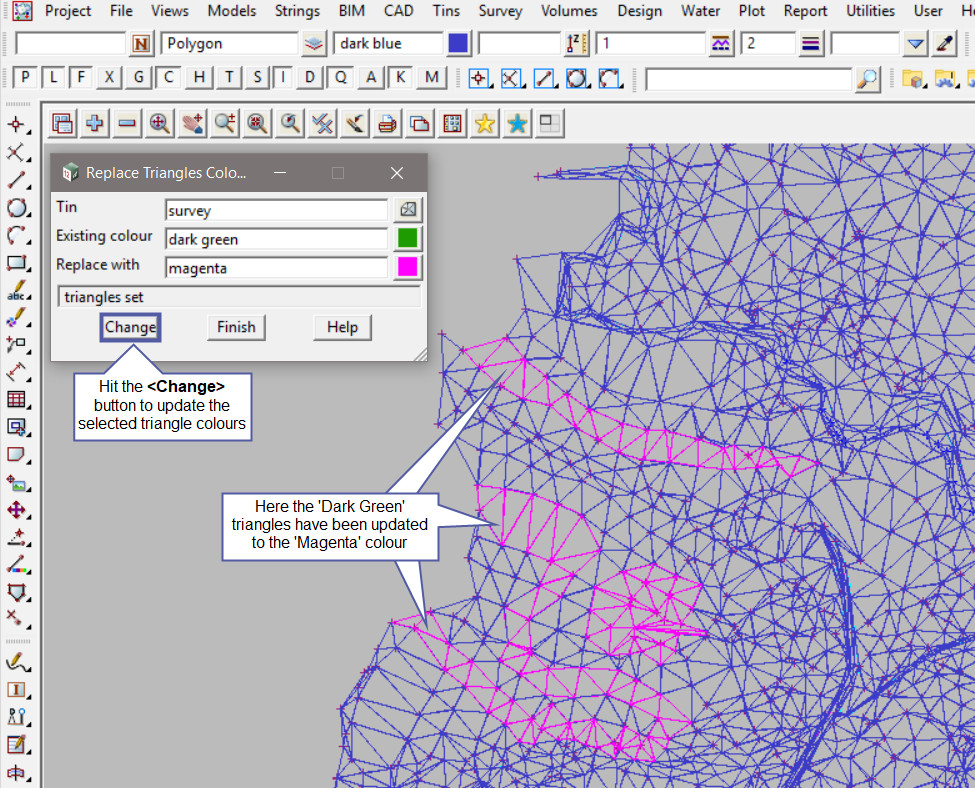975x788 pixels.
Task: Expand the blue down-arrow dropdown in top toolbar
Action: [x=915, y=44]
